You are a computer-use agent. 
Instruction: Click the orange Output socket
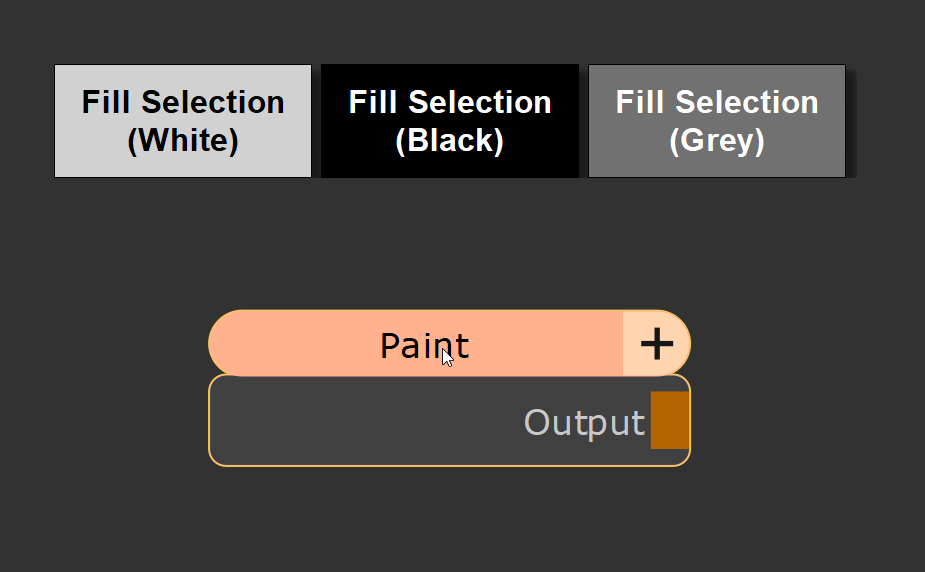pyautogui.click(x=669, y=421)
